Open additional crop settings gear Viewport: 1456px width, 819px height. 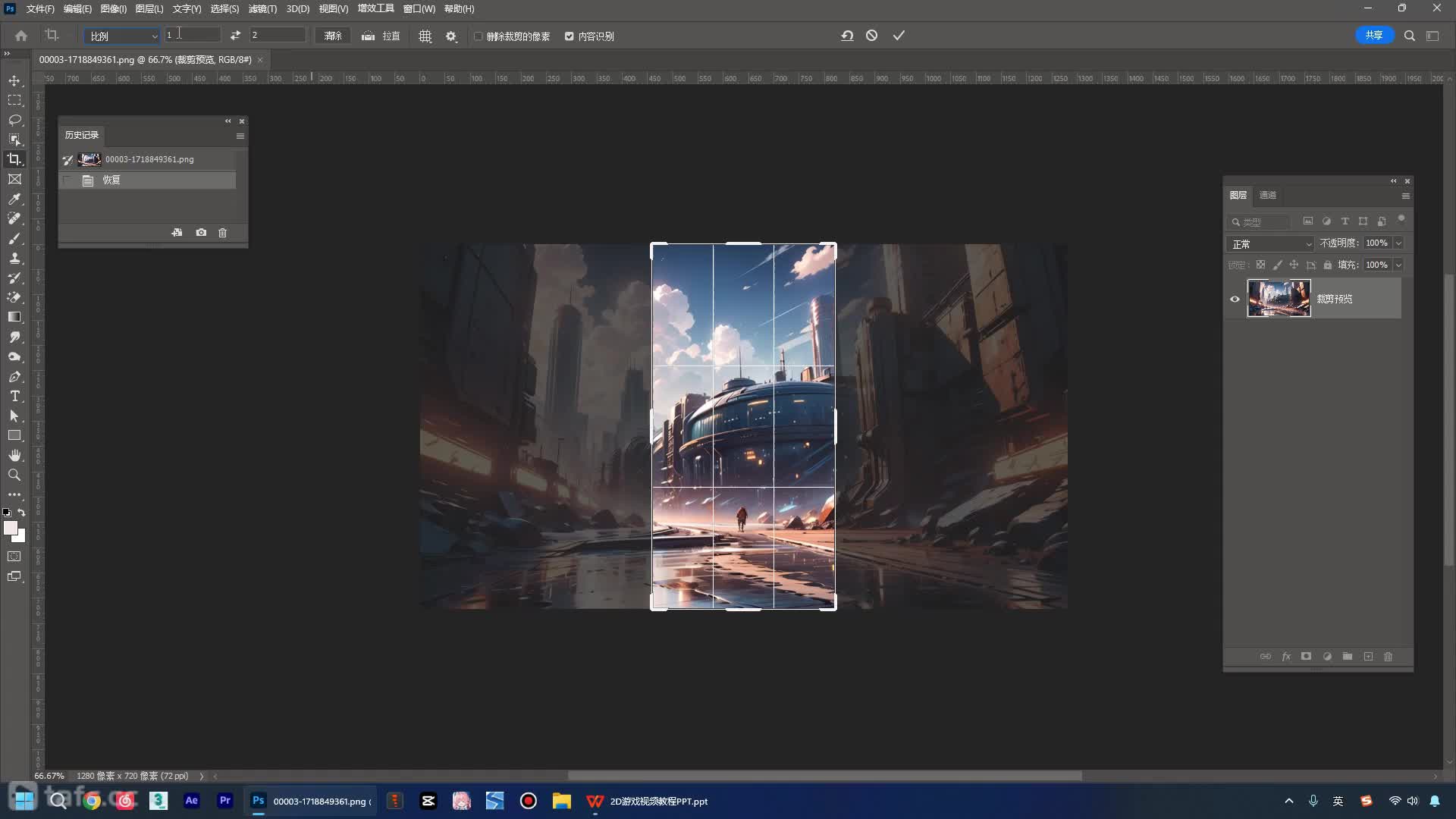pos(451,36)
